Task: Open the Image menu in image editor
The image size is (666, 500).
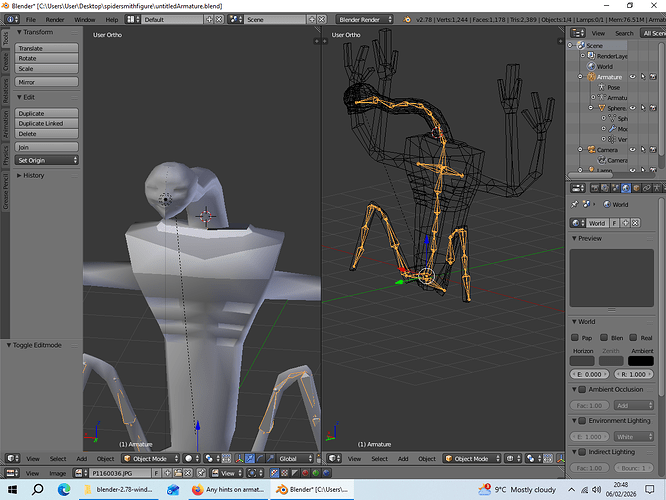Action: (x=57, y=473)
